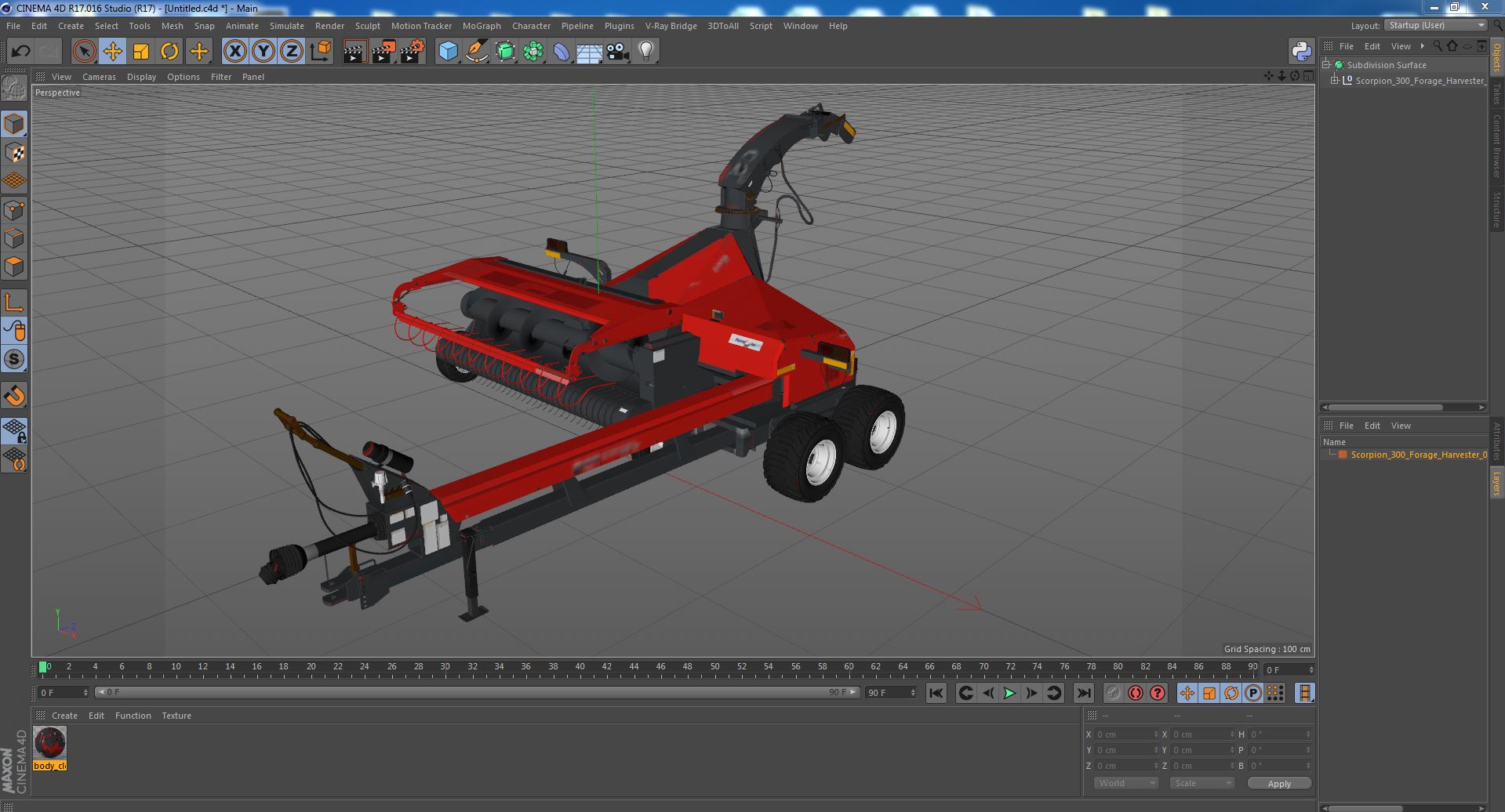Click the X position input field

(1126, 734)
